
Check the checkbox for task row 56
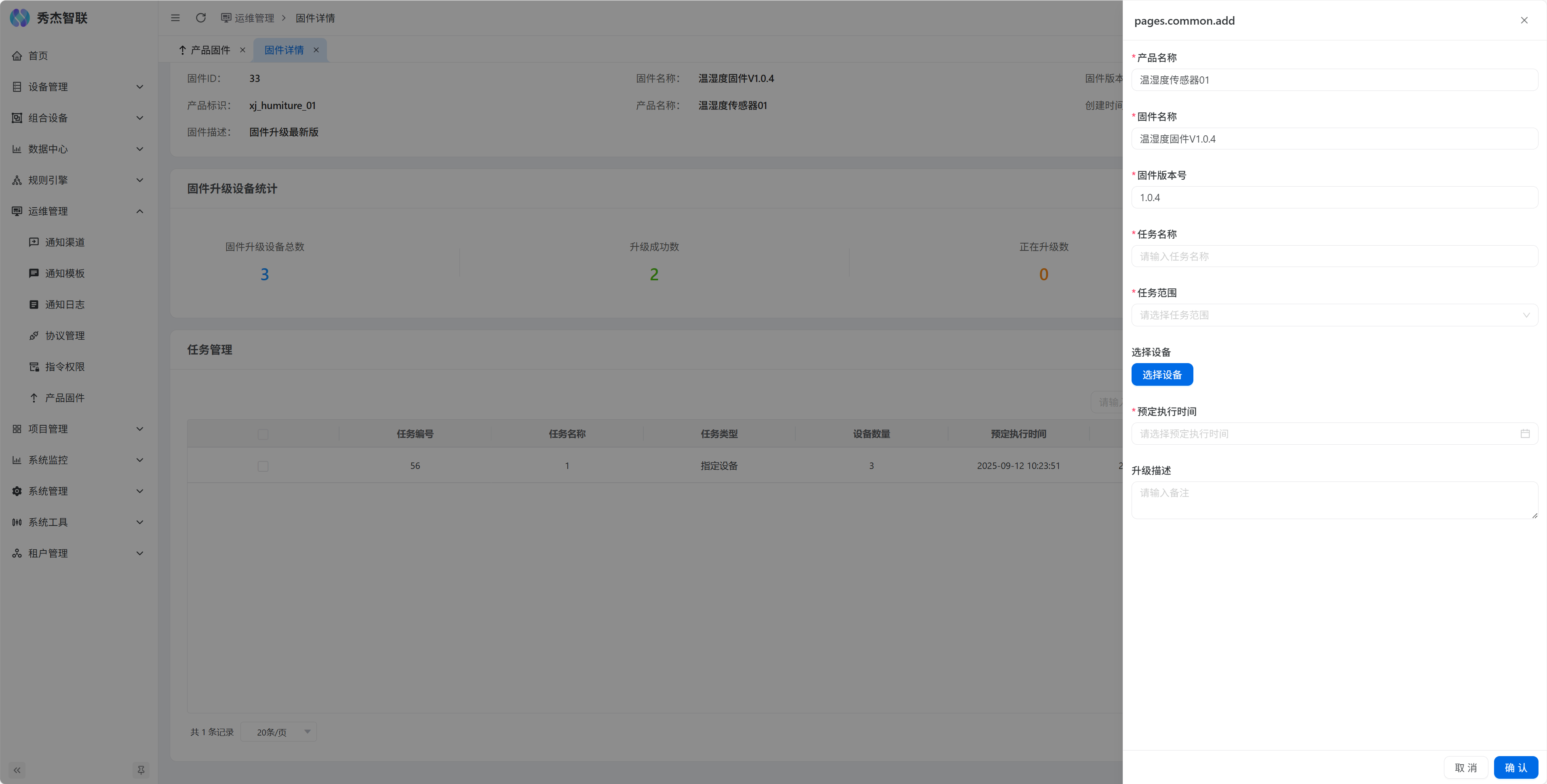262,466
